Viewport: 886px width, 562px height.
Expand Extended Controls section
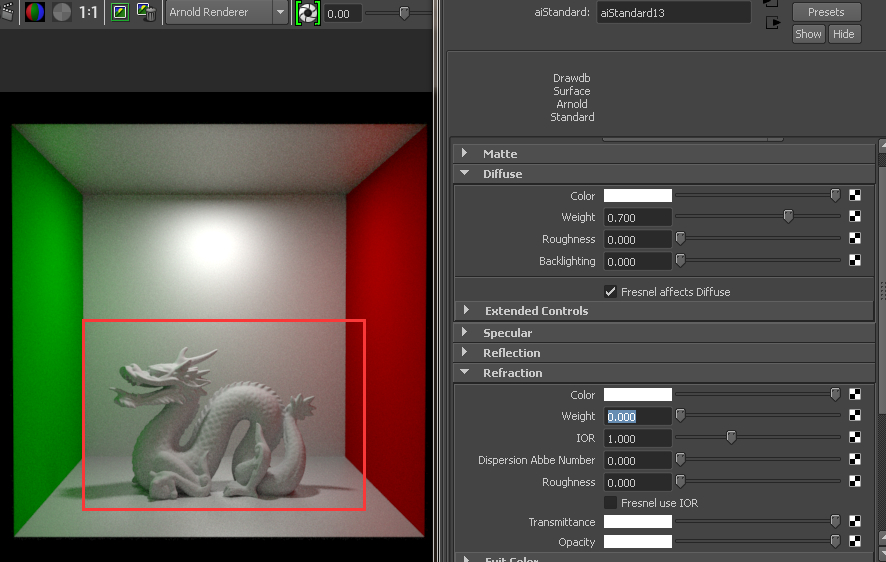point(466,310)
